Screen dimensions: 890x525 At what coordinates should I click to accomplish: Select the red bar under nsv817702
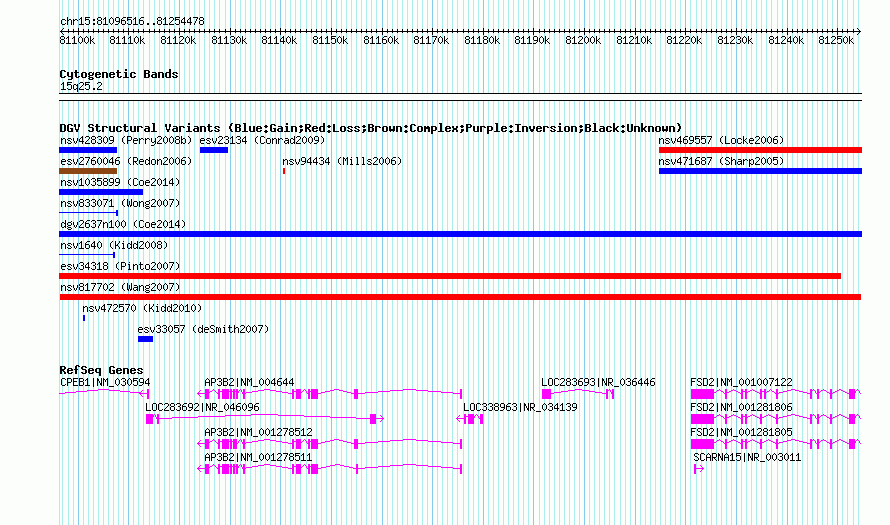[x=460, y=297]
